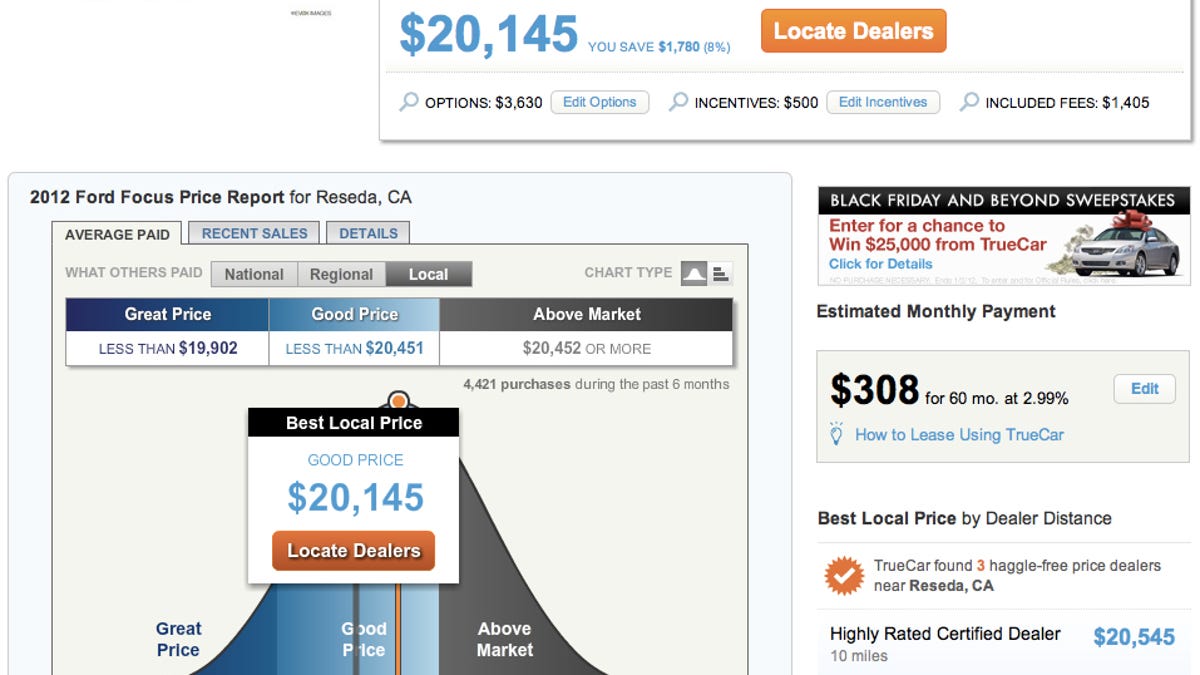Click the $20,145 price in the popup
The image size is (1200, 675).
click(x=356, y=498)
